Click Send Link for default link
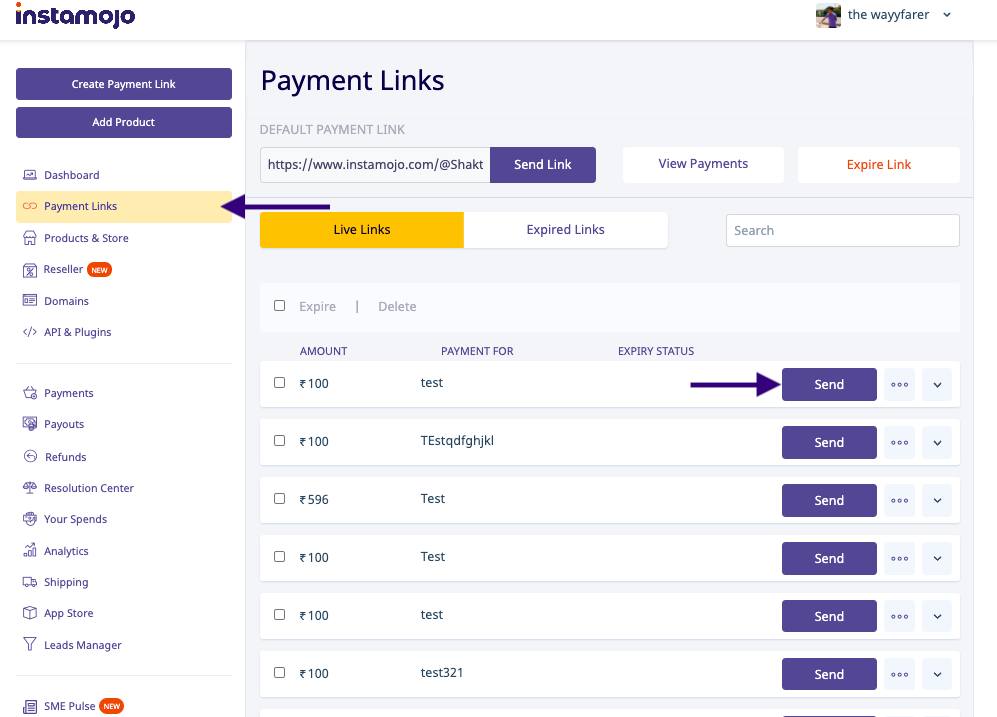The image size is (997, 717). tap(542, 165)
